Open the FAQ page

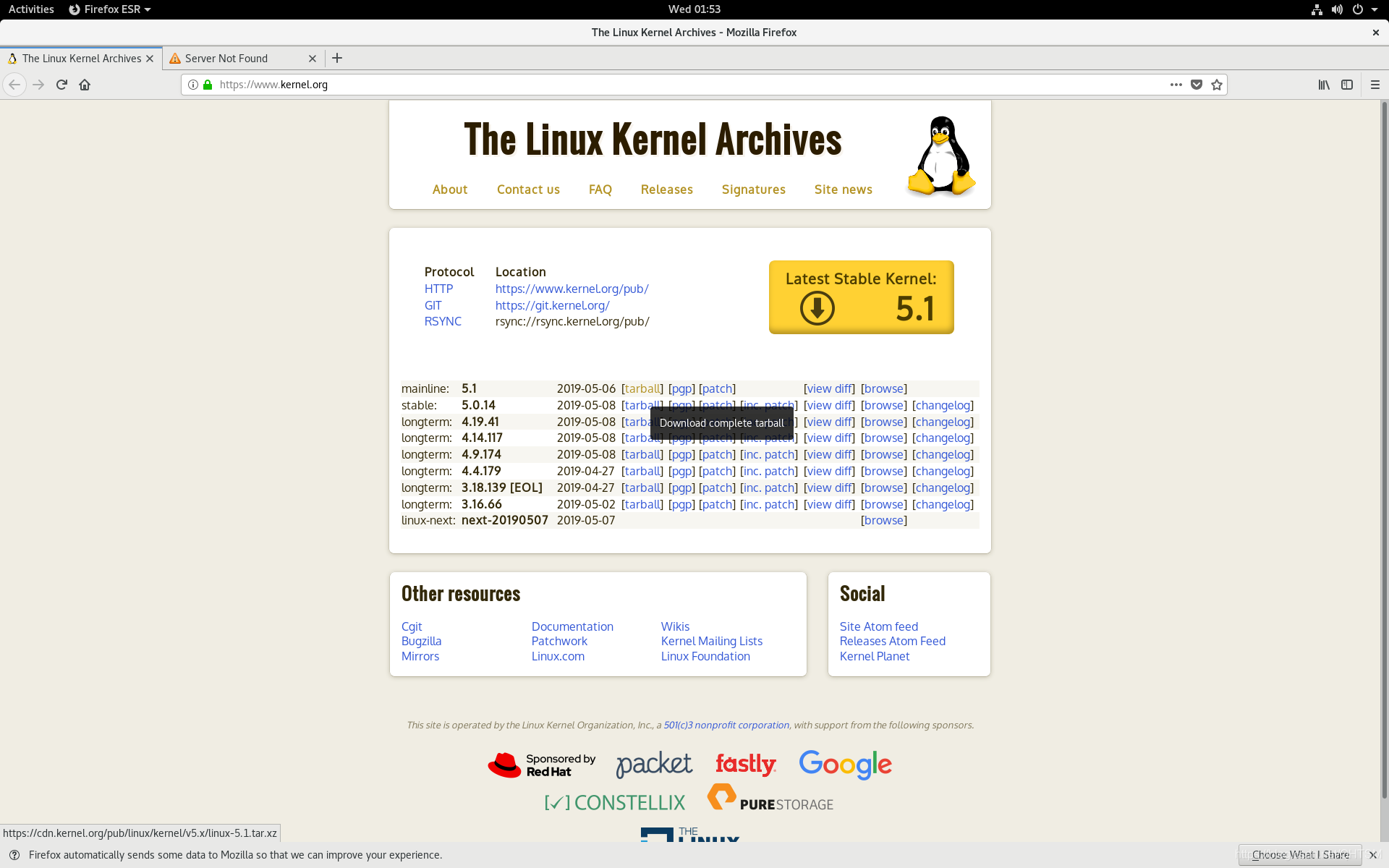[x=600, y=190]
